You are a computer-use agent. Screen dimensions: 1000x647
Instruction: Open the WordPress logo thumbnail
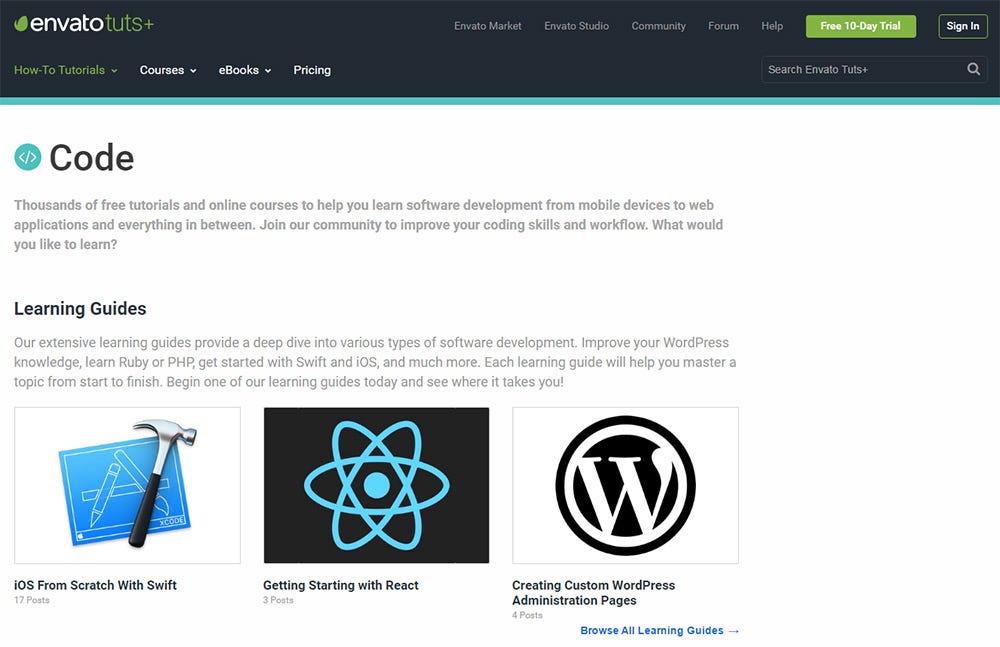click(625, 486)
